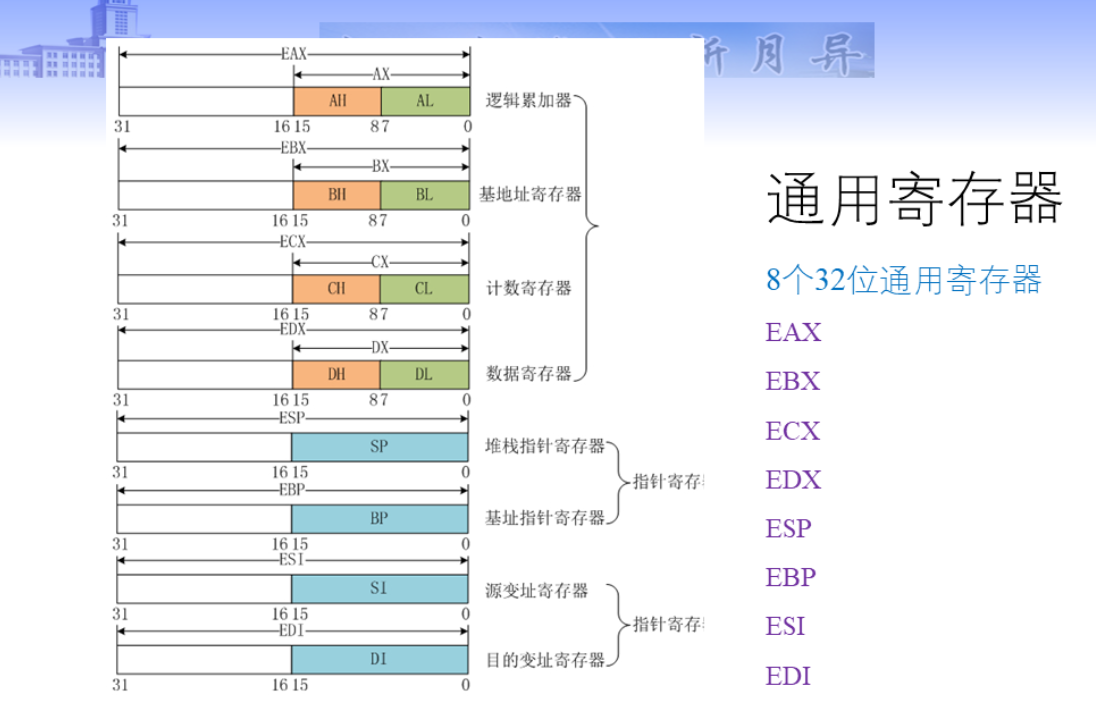This screenshot has width=1096, height=705.
Task: Select the blue DI register box
Action: tap(379, 660)
